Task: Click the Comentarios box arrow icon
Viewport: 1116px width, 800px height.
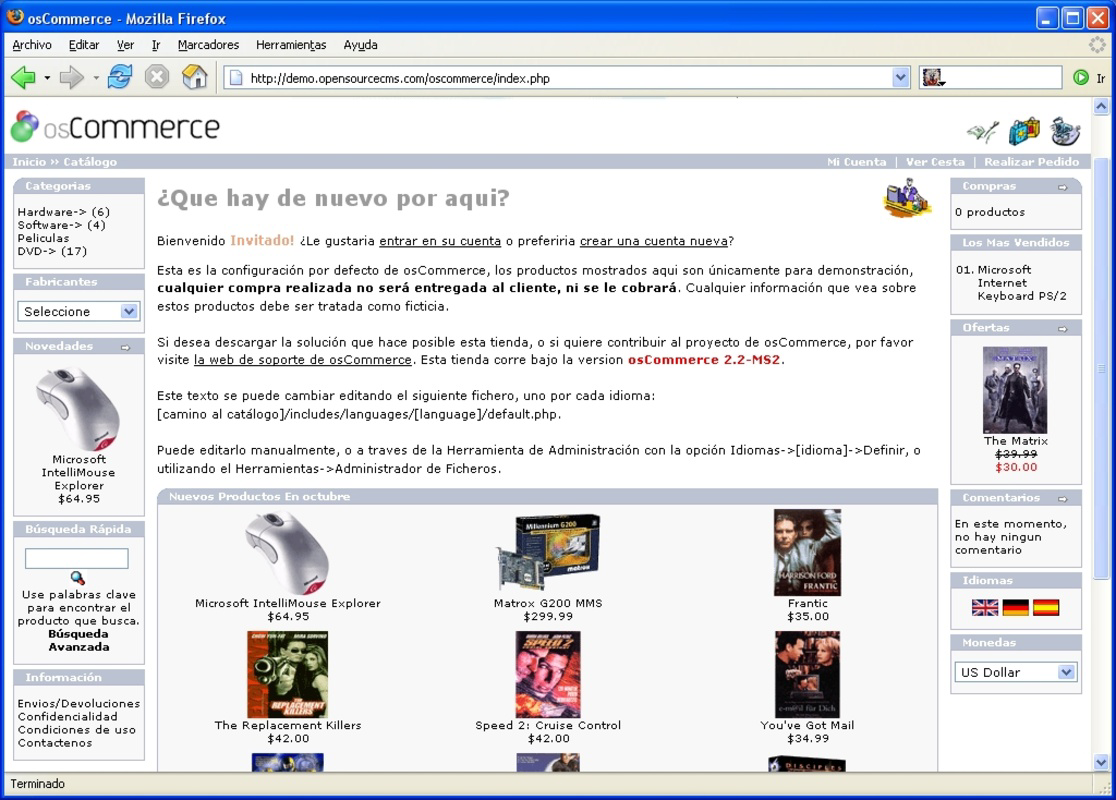Action: 1063,499
